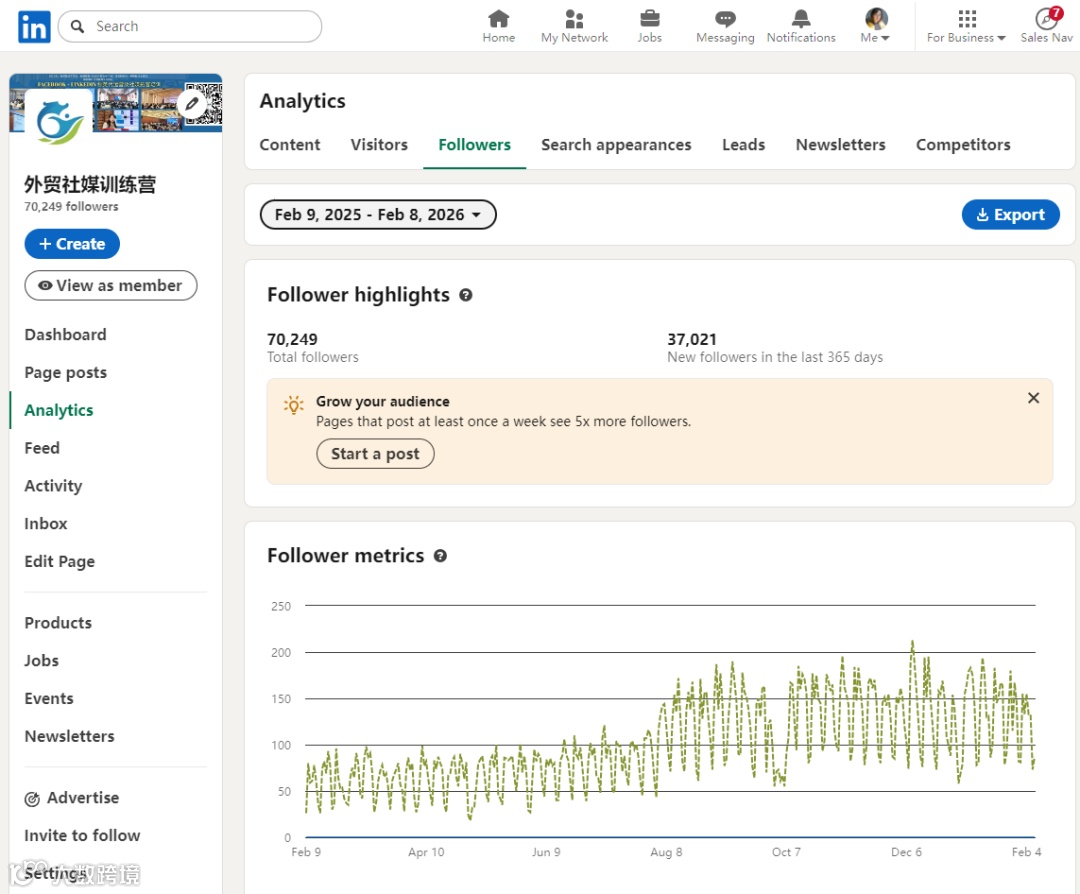Image resolution: width=1080 pixels, height=894 pixels.
Task: Click the 37,021 new followers value
Action: click(692, 340)
